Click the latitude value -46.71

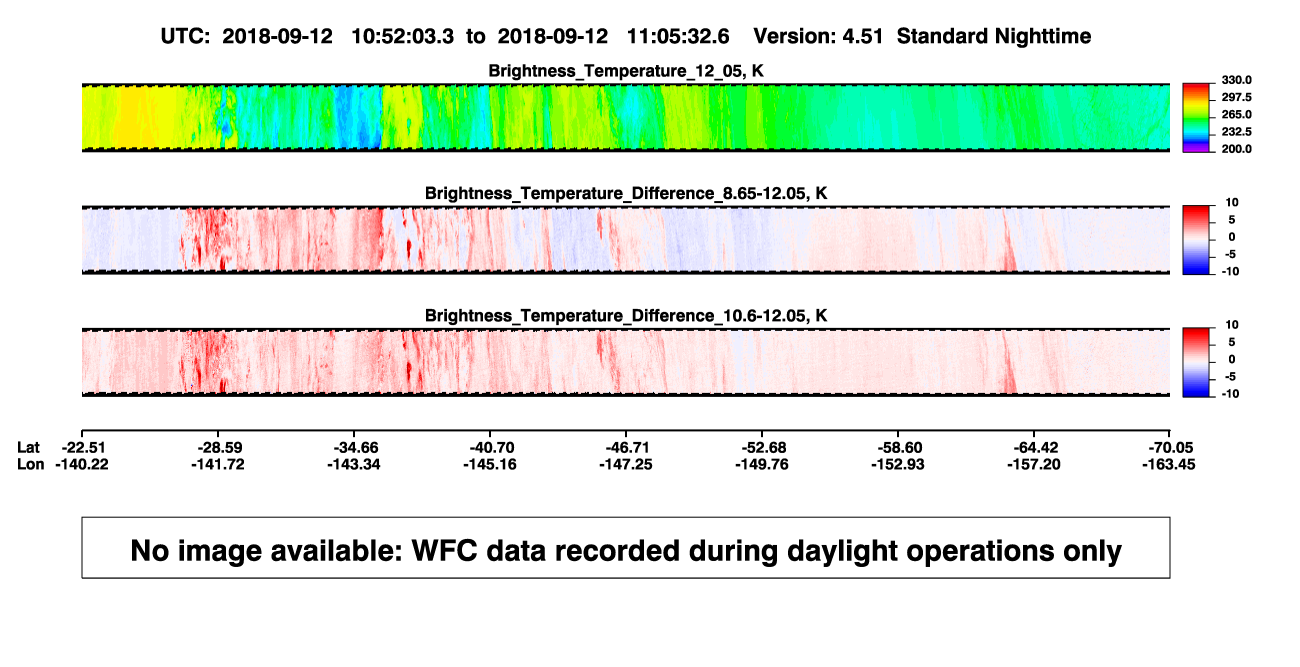(x=627, y=446)
